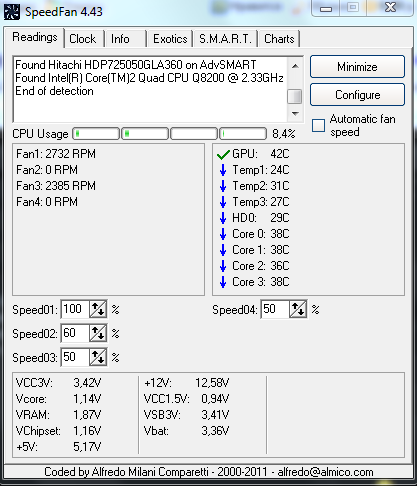Click the Speed02 spinner arrows

click(x=98, y=333)
